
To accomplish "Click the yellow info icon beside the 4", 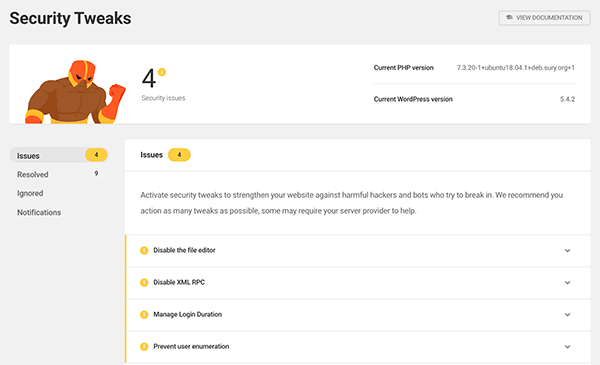I will click(x=162, y=72).
